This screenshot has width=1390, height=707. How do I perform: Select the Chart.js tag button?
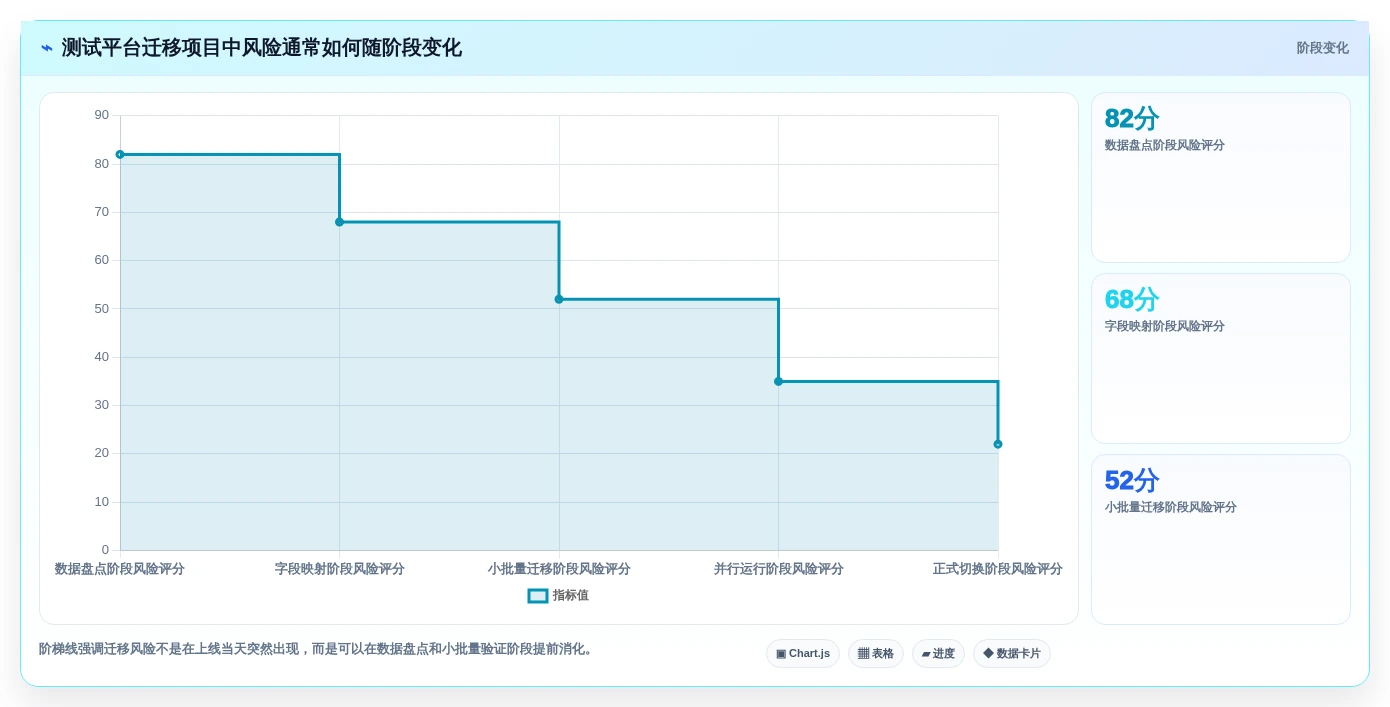click(x=803, y=654)
